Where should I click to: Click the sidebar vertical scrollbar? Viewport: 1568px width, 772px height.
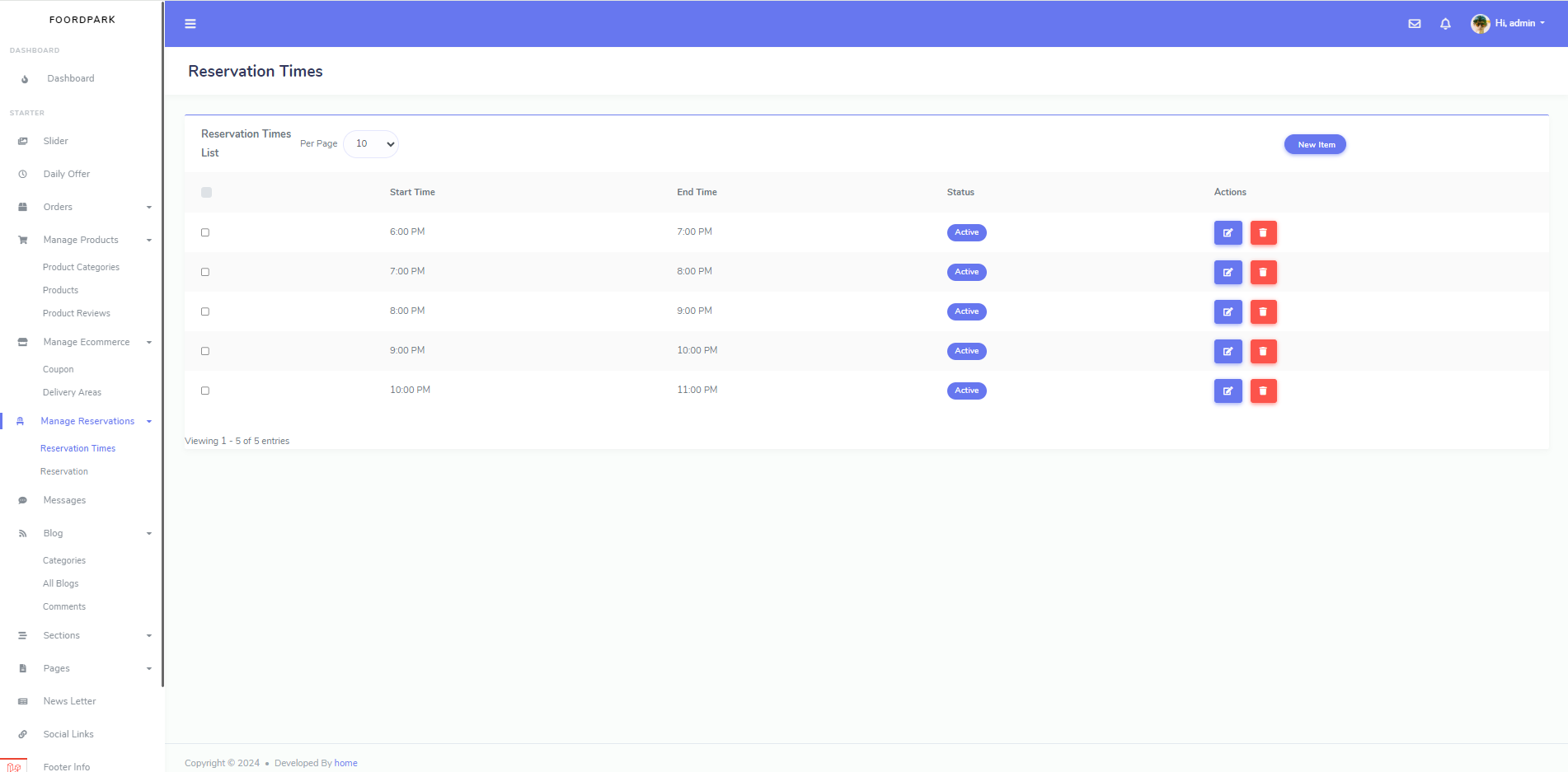(162, 344)
